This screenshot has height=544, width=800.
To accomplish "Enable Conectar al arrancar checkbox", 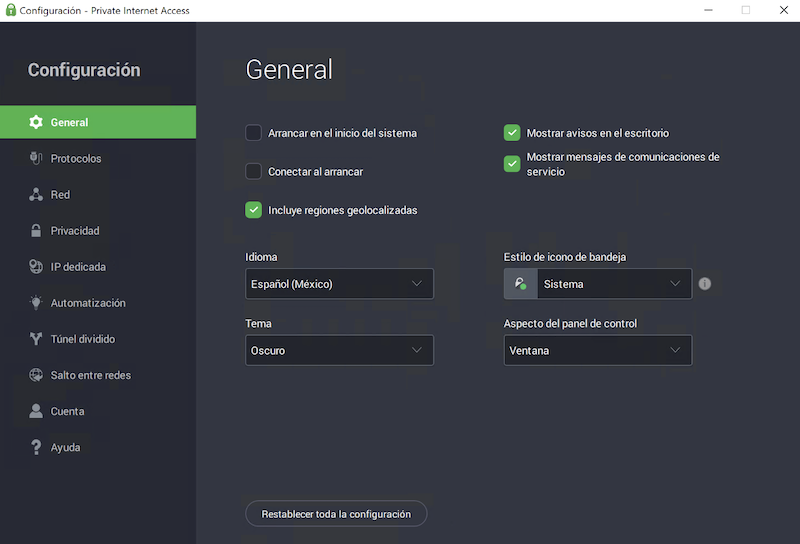I will 254,171.
